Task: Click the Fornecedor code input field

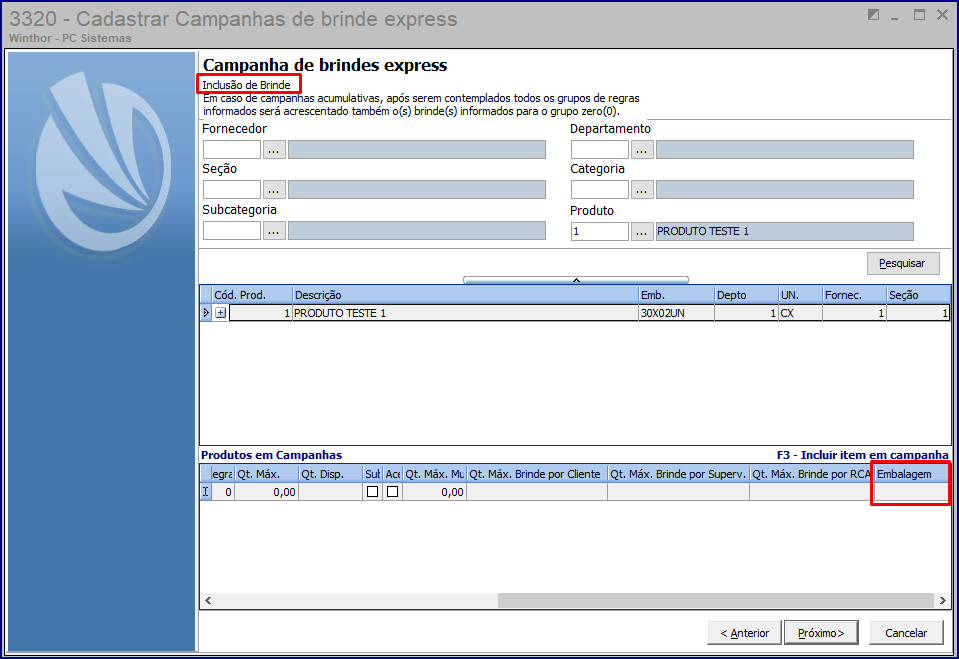Action: point(232,149)
